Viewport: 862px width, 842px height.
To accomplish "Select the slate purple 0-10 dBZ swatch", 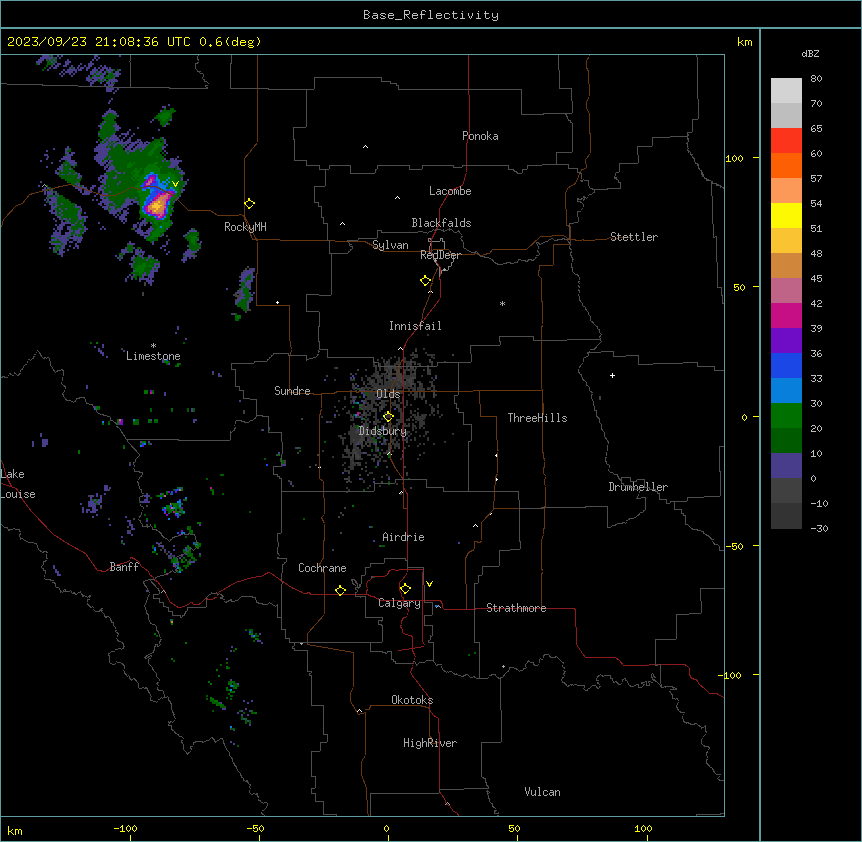I will click(x=786, y=466).
